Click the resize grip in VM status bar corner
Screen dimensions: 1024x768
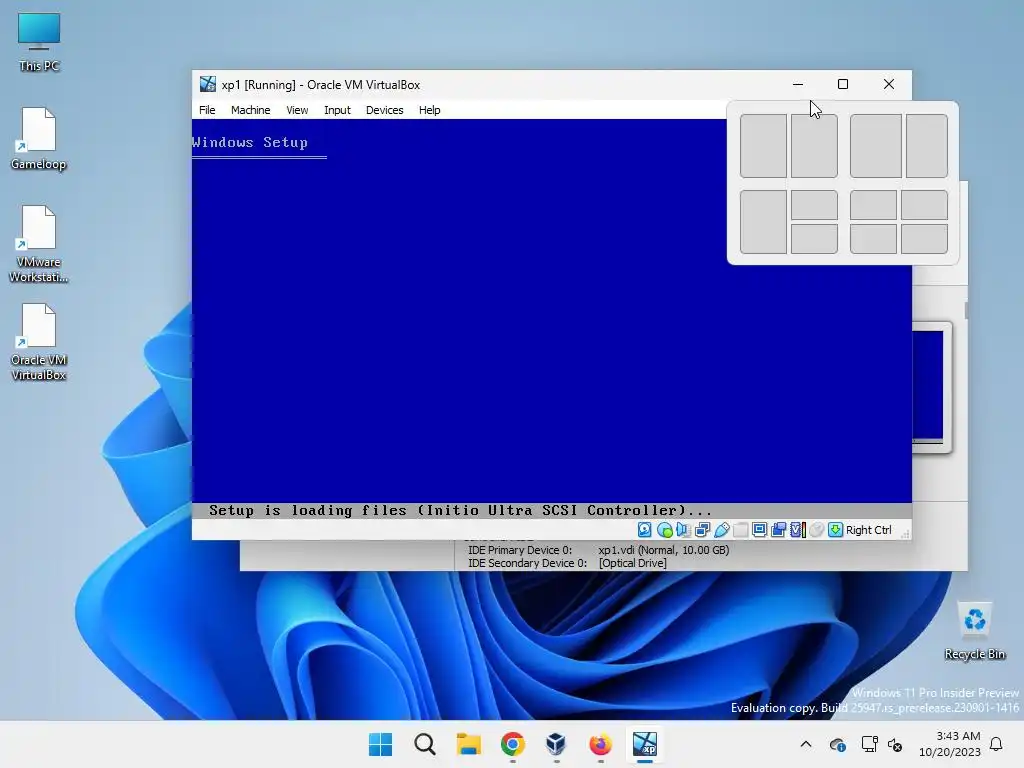tap(905, 534)
